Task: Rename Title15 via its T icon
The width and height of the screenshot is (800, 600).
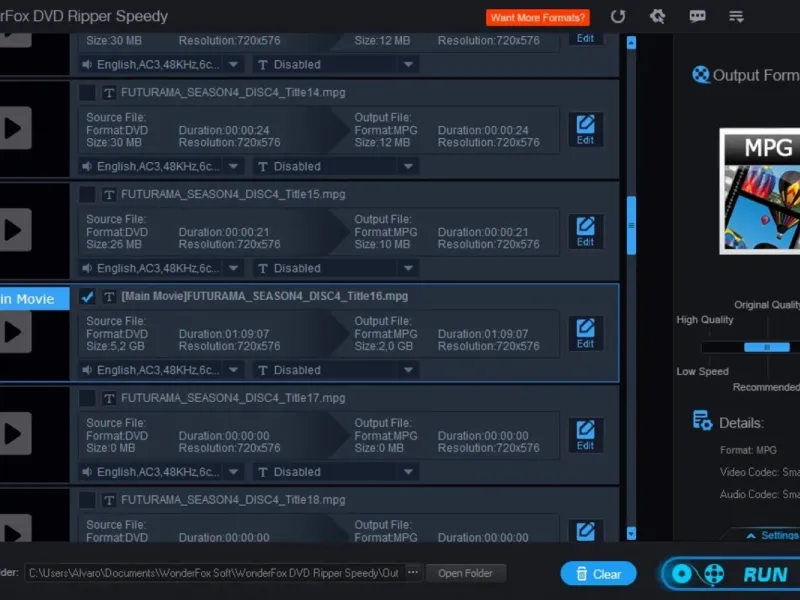Action: coord(109,195)
